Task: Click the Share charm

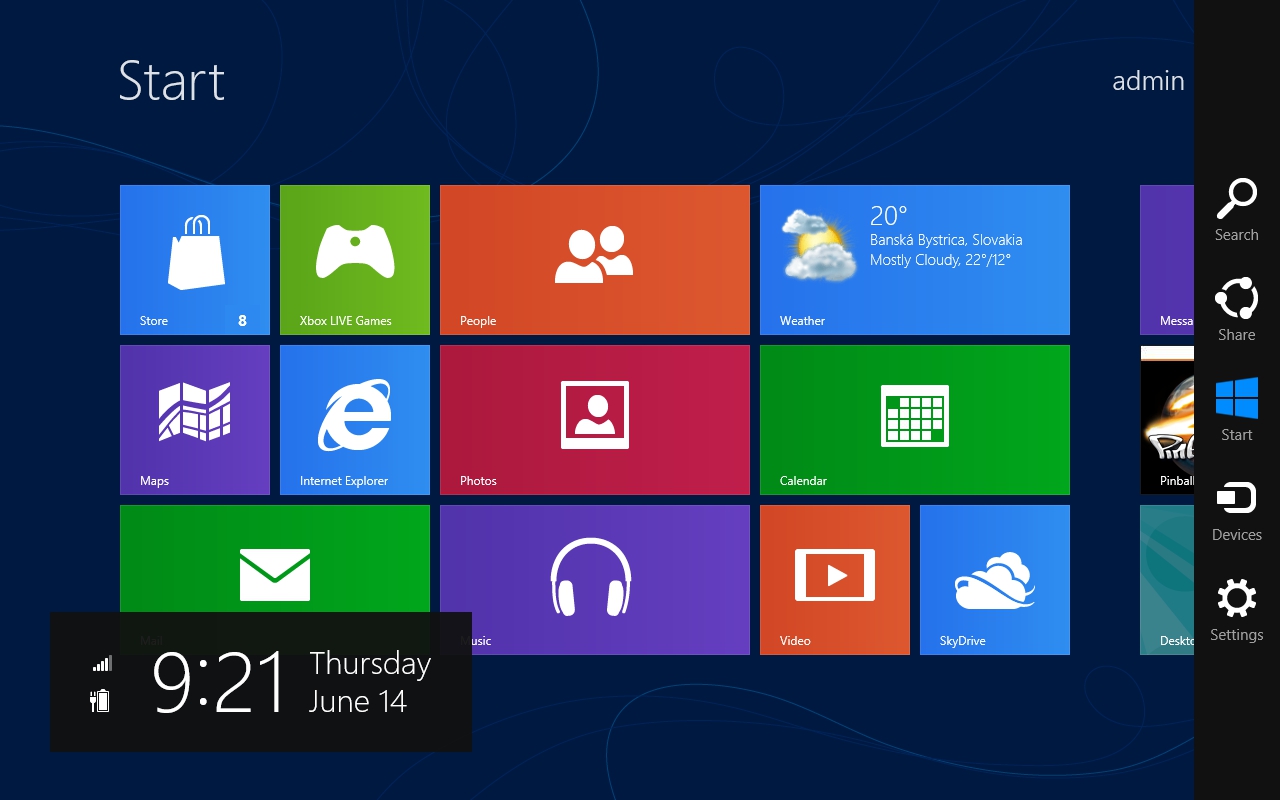Action: click(1237, 310)
